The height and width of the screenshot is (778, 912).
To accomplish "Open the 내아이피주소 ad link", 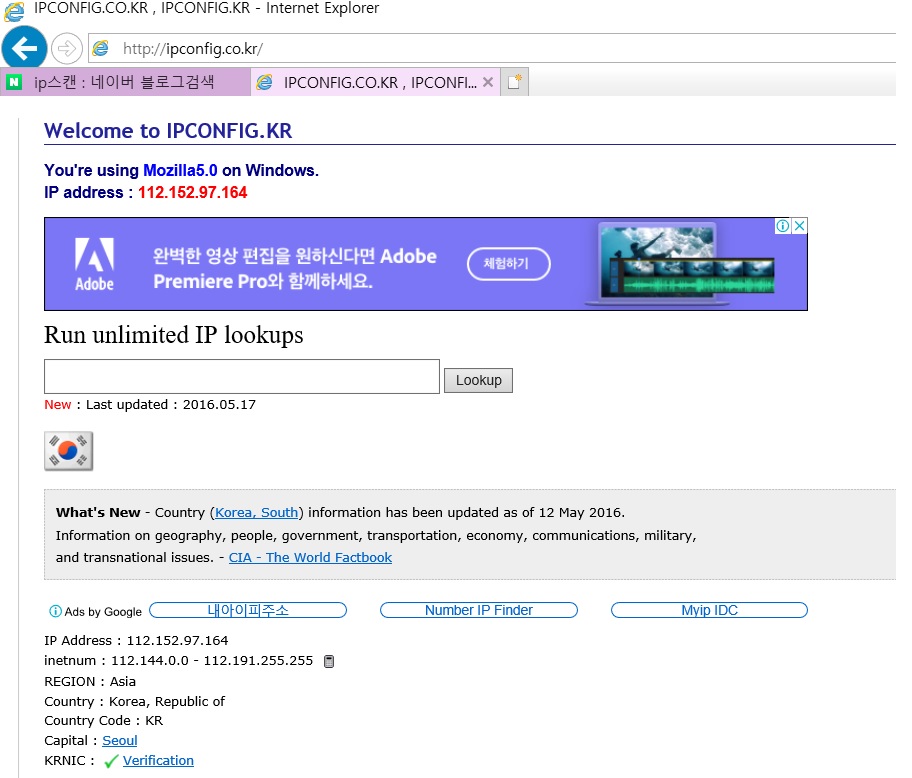I will click(x=248, y=610).
